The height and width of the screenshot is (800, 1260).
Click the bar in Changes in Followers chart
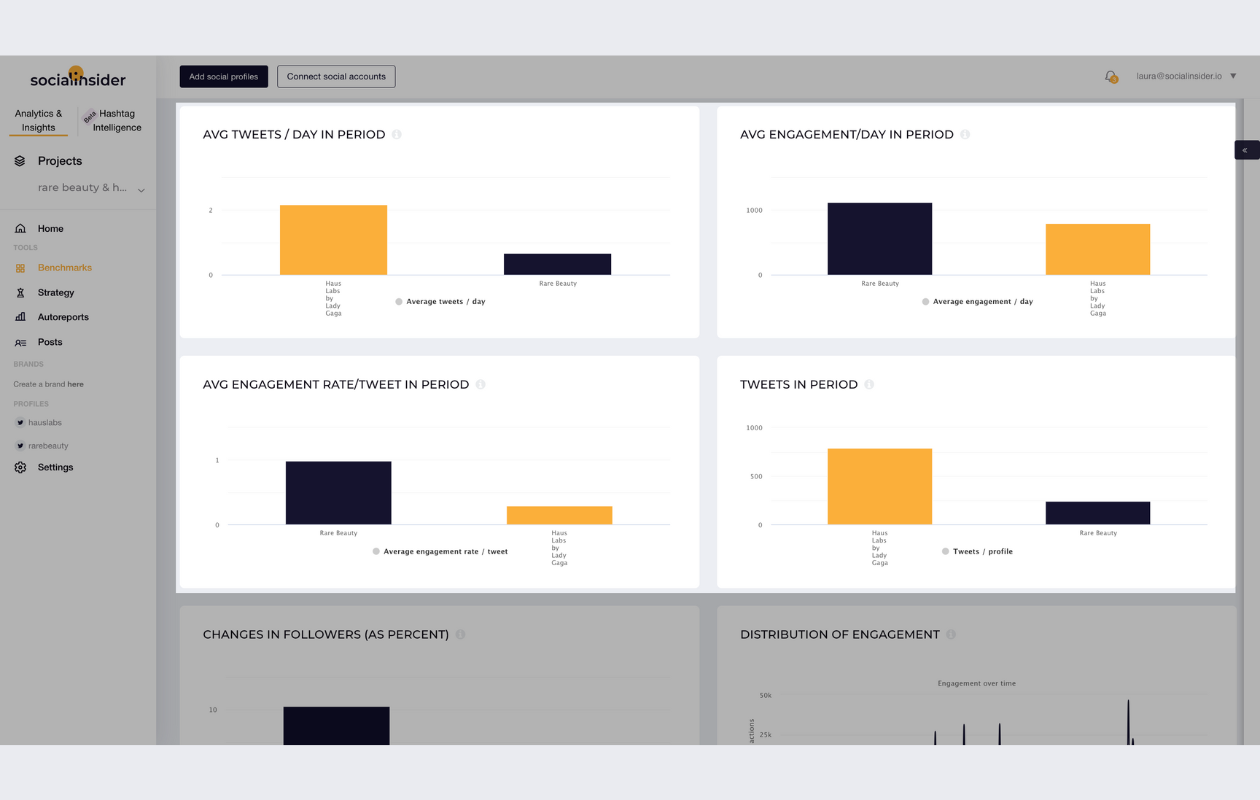(x=336, y=726)
